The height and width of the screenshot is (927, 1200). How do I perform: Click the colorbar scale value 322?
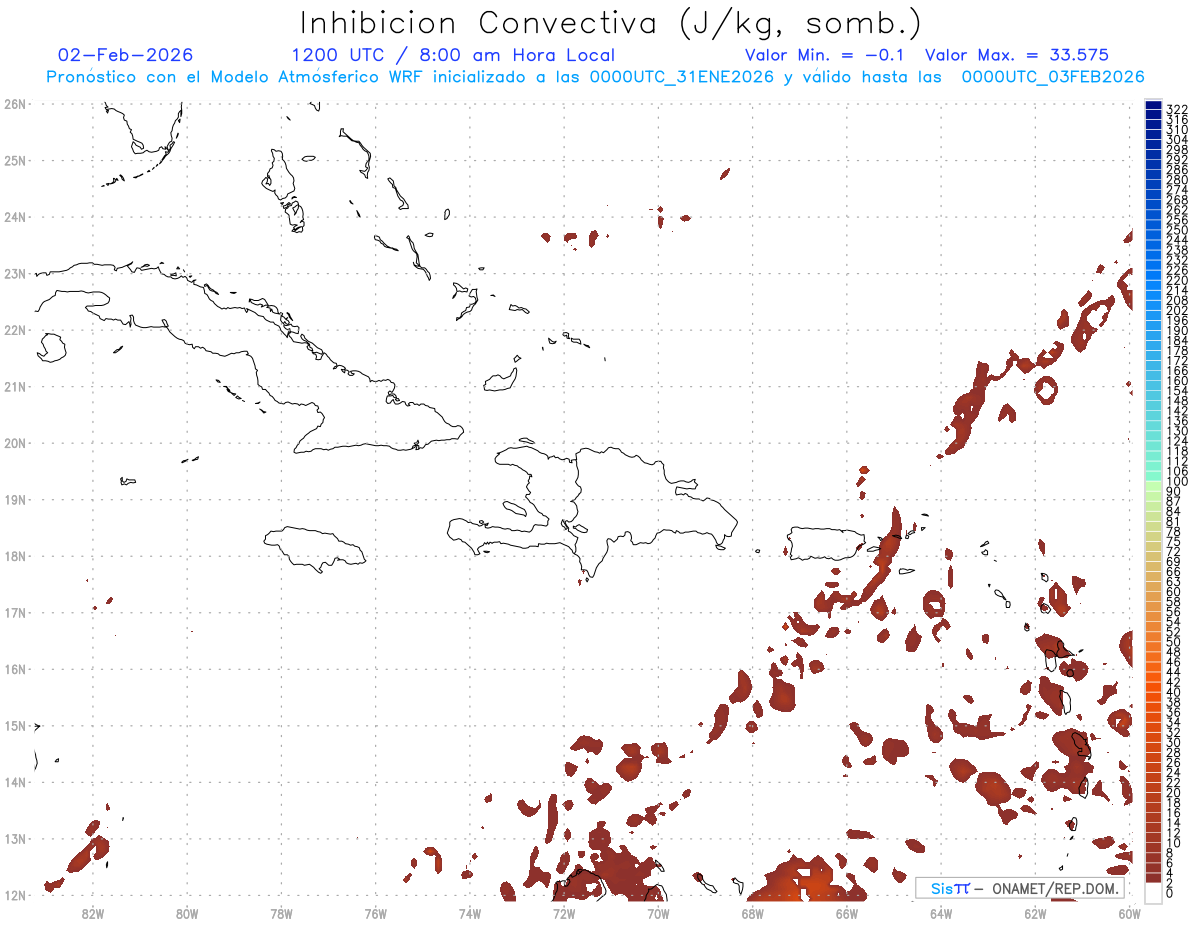pyautogui.click(x=1177, y=109)
